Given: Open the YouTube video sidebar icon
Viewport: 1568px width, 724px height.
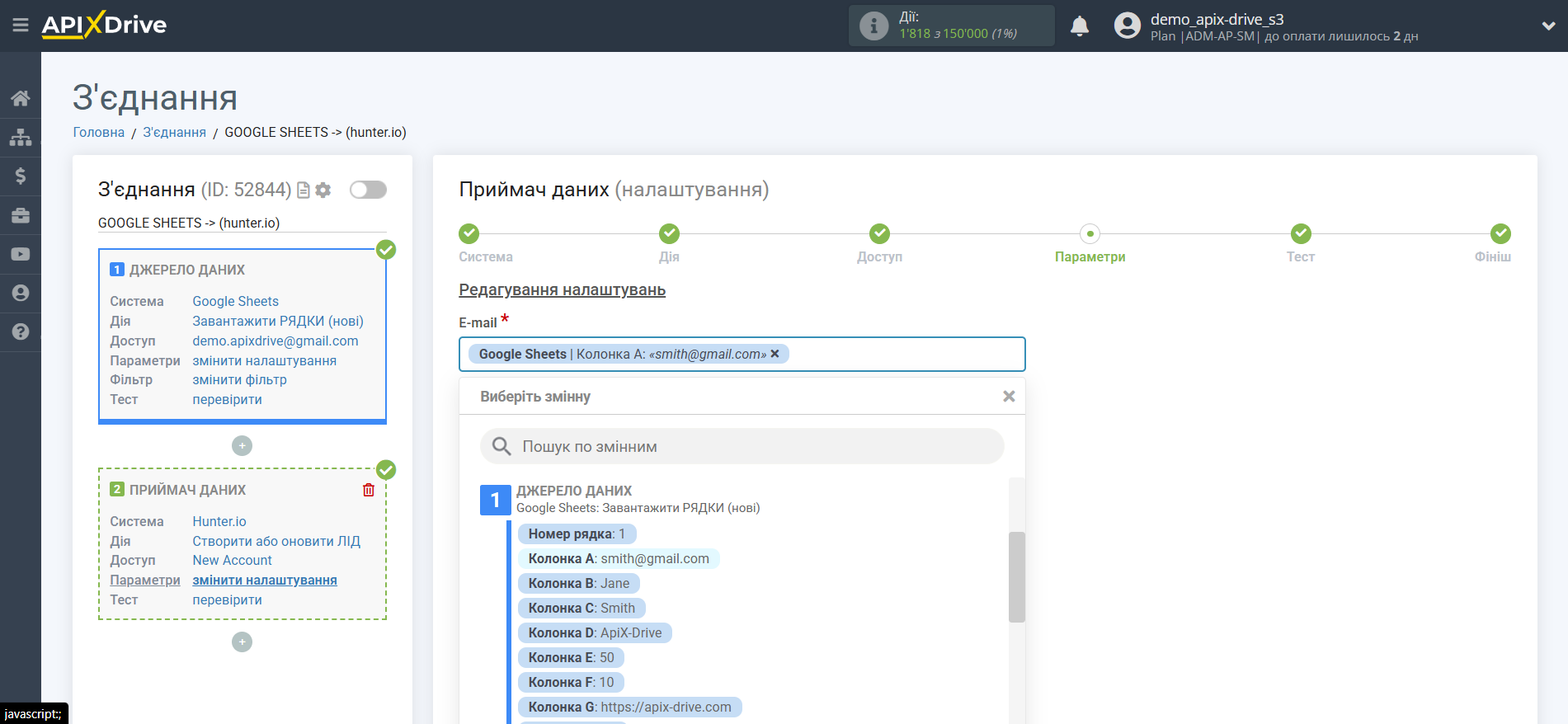Looking at the screenshot, I should click(x=21, y=254).
